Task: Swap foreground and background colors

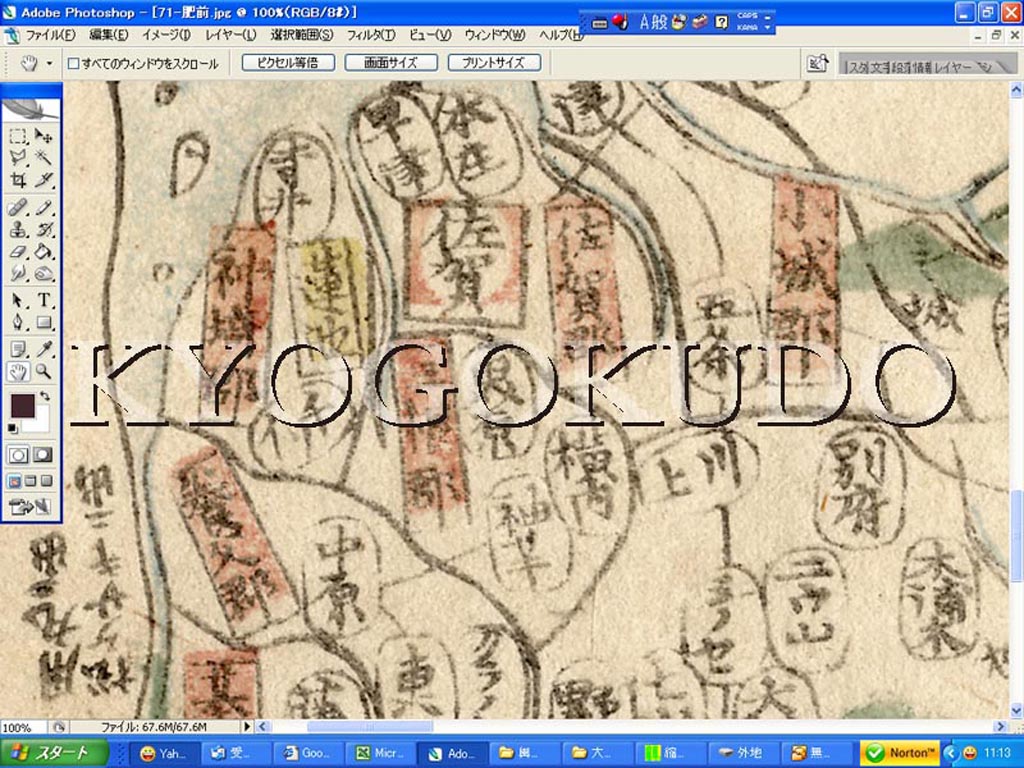Action: click(x=44, y=396)
